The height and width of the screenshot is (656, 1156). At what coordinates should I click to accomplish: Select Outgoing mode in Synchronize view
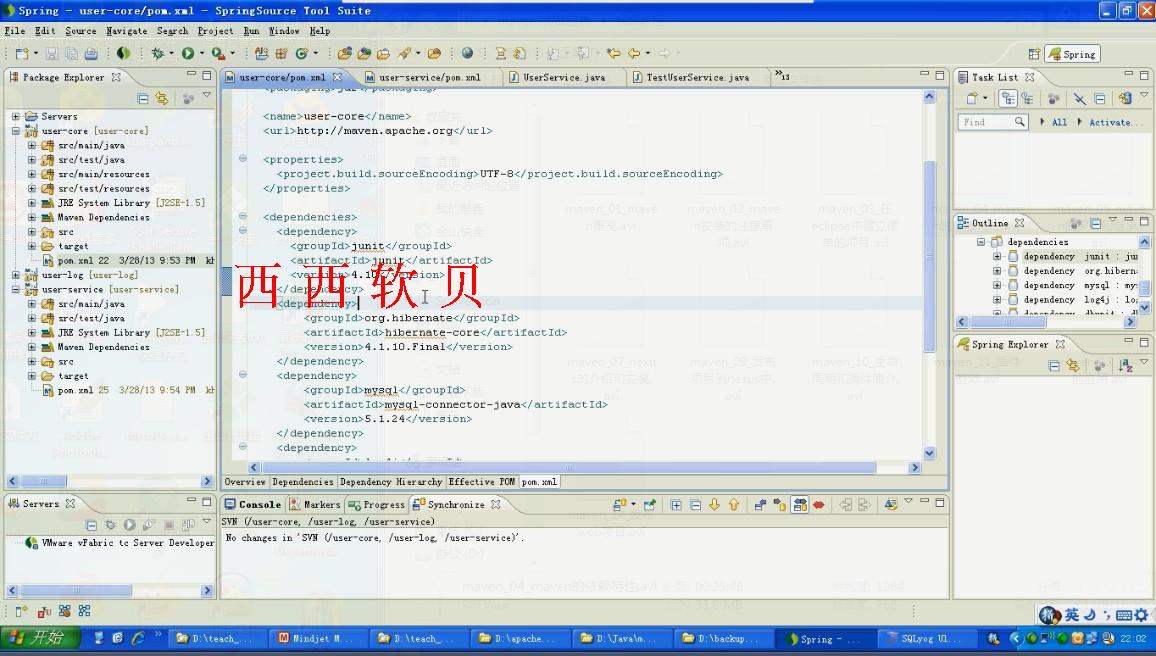coord(779,505)
